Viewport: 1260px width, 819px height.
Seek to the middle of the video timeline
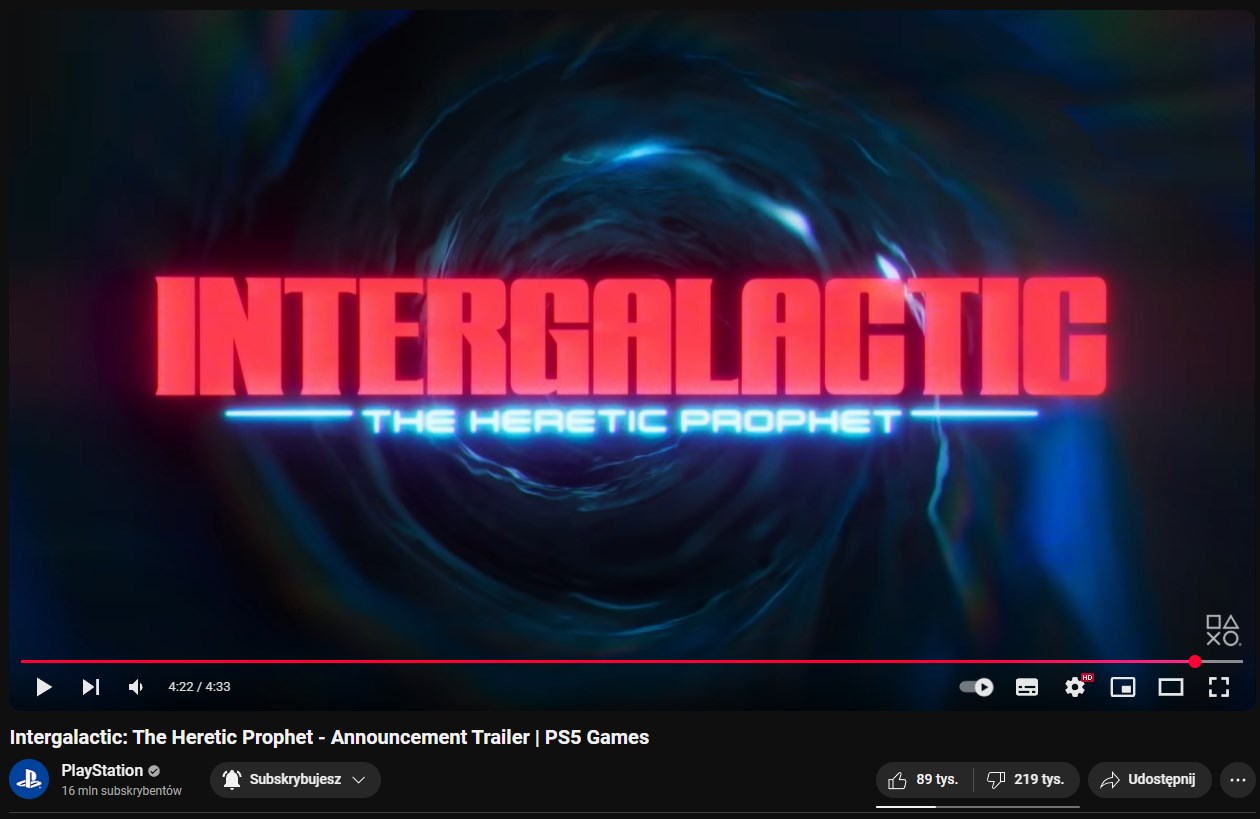coord(631,662)
